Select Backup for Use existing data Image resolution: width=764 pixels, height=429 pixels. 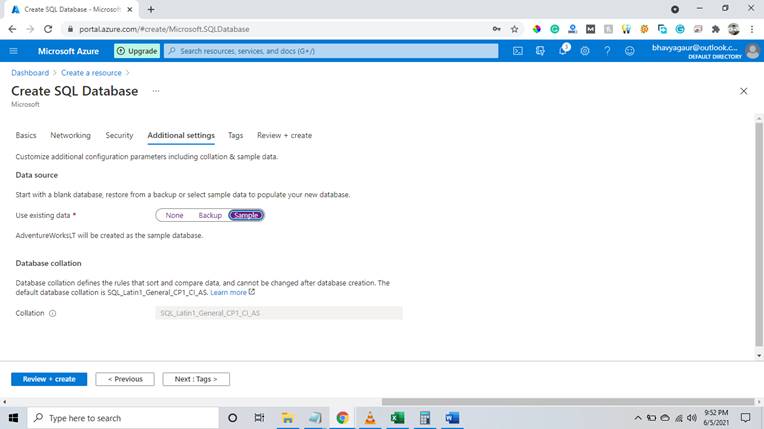[210, 215]
